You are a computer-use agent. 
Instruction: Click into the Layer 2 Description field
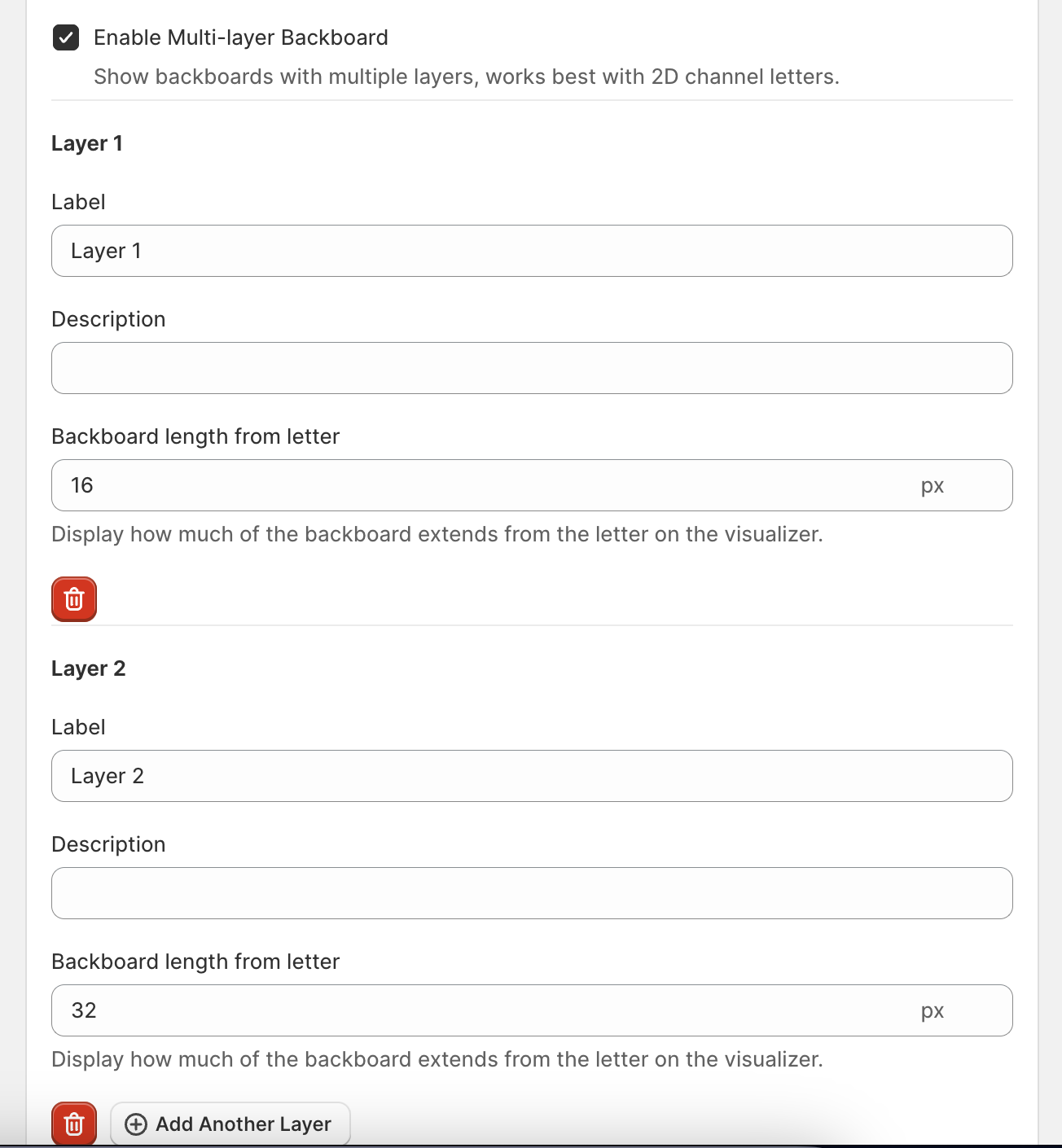532,893
